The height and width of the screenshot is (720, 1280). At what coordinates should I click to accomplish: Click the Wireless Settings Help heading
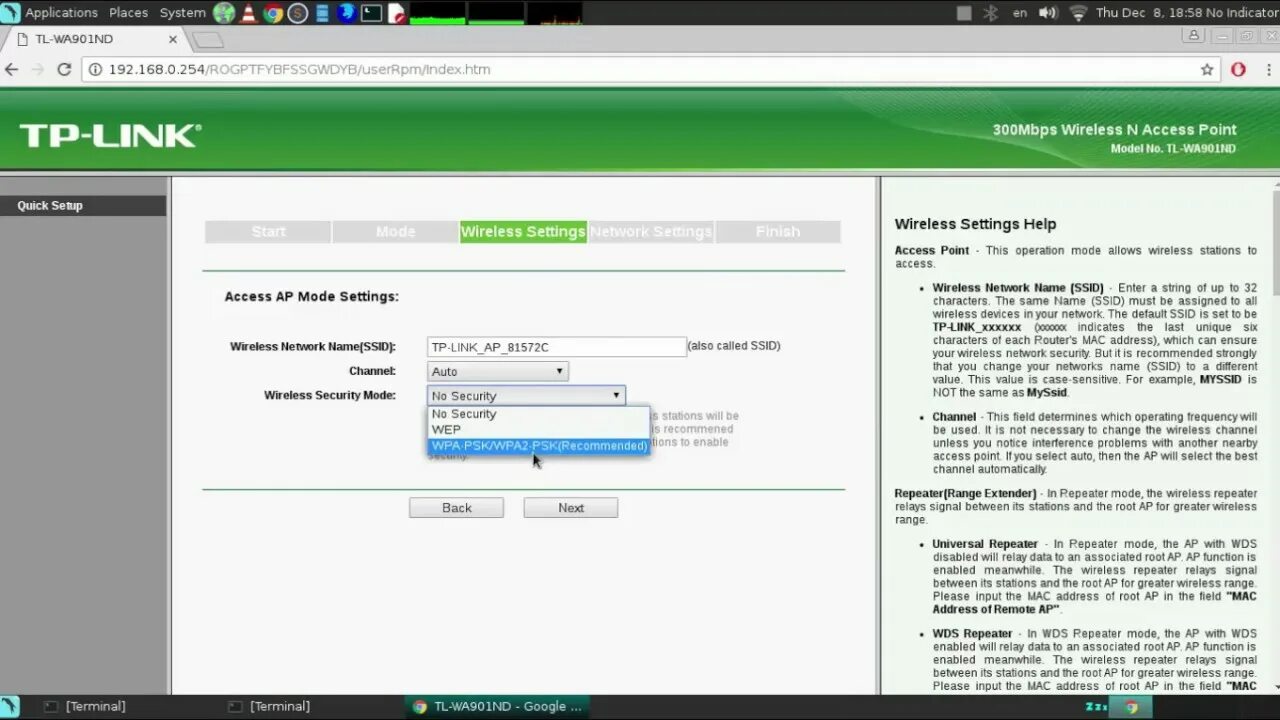975,224
